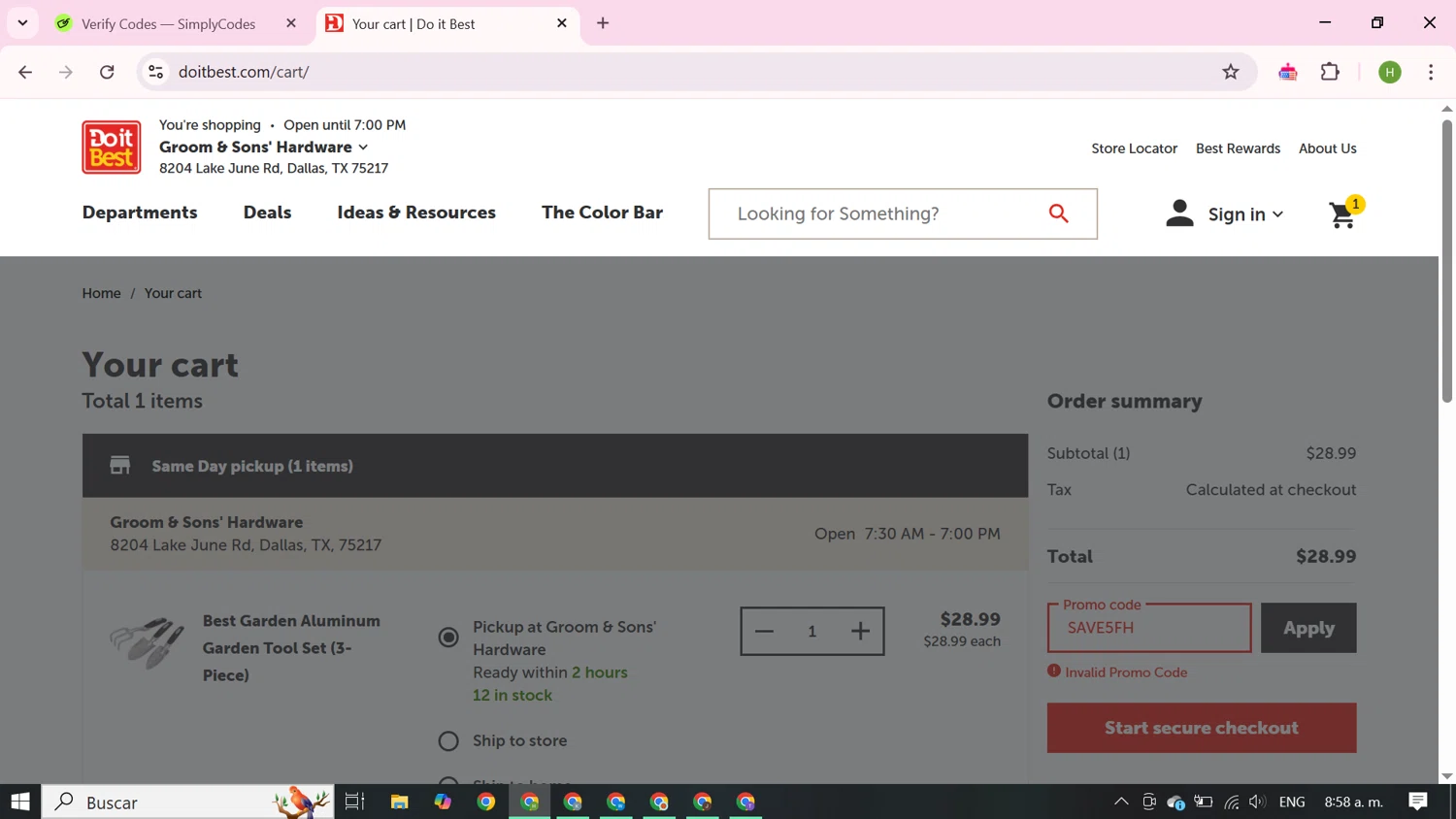Click the address bar URL
Viewport: 1456px width, 819px height.
tap(244, 72)
